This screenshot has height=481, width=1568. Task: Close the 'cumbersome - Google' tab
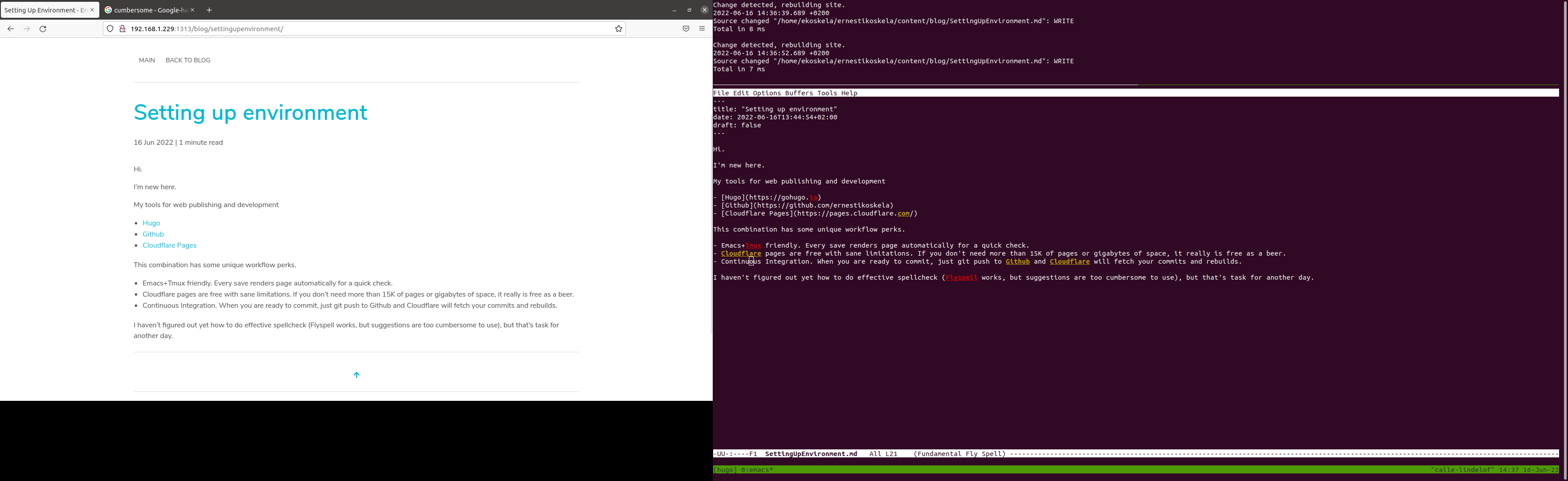click(192, 10)
